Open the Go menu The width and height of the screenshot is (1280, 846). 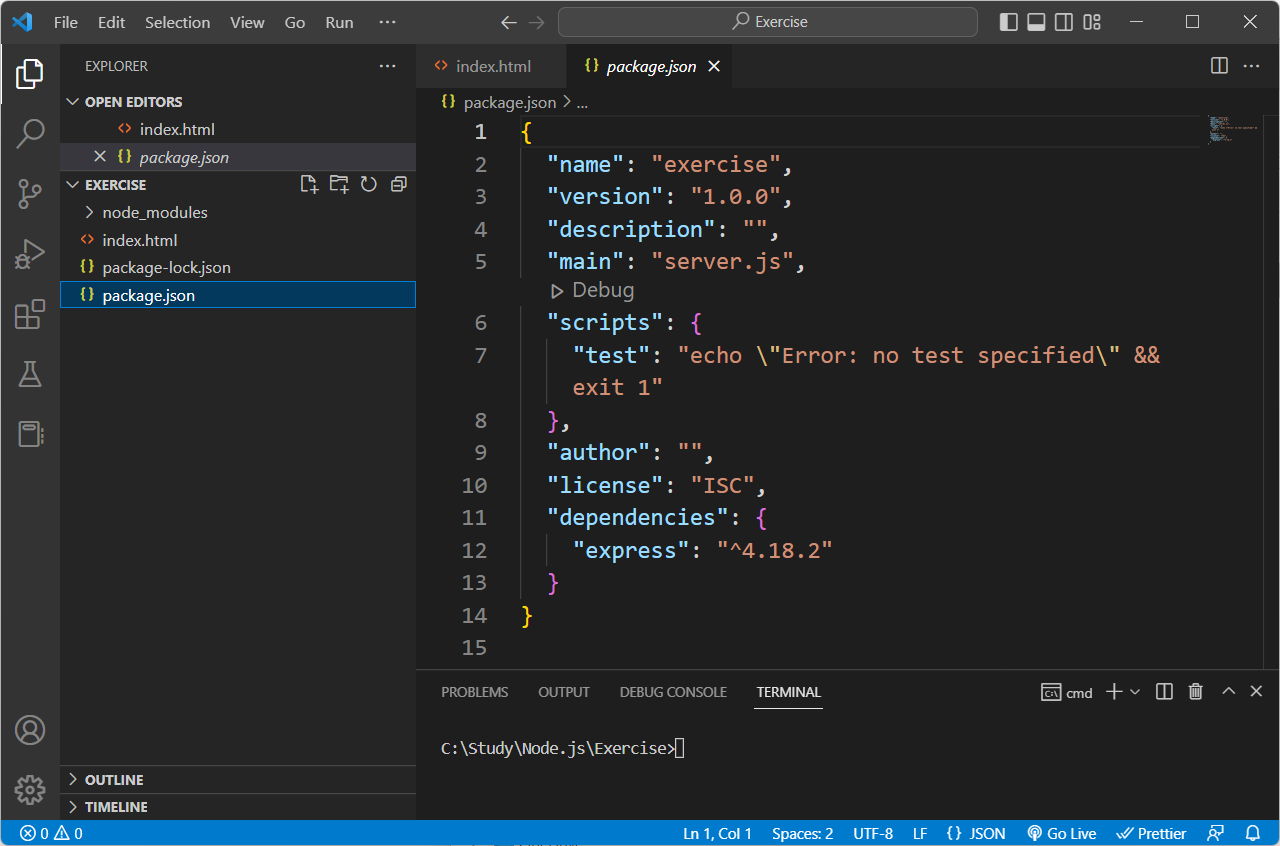click(295, 22)
